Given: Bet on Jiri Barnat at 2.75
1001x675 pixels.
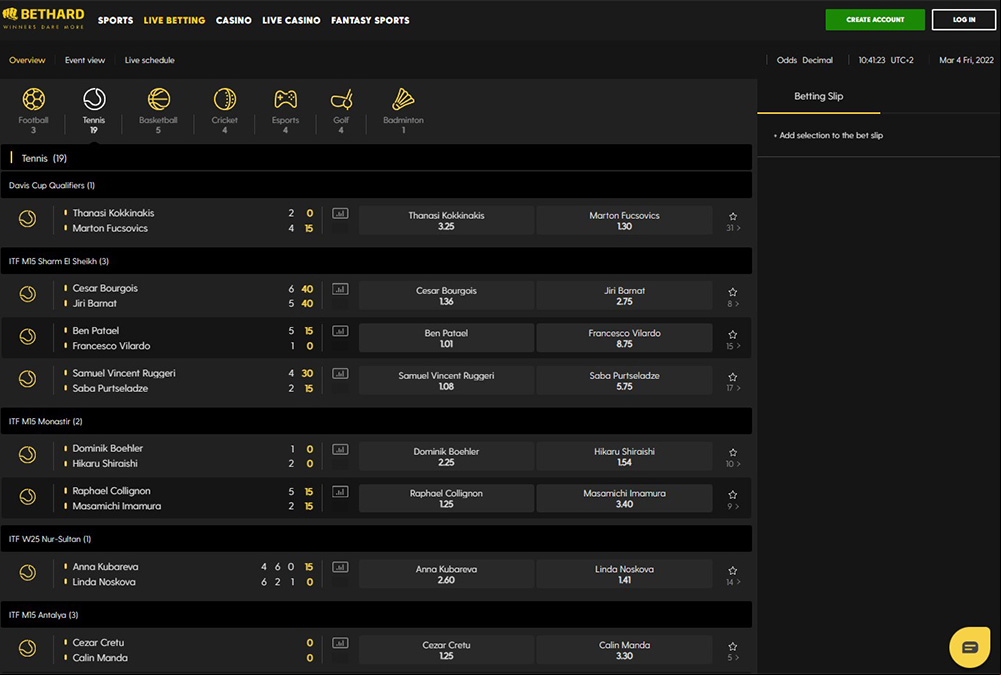Looking at the screenshot, I should [624, 296].
